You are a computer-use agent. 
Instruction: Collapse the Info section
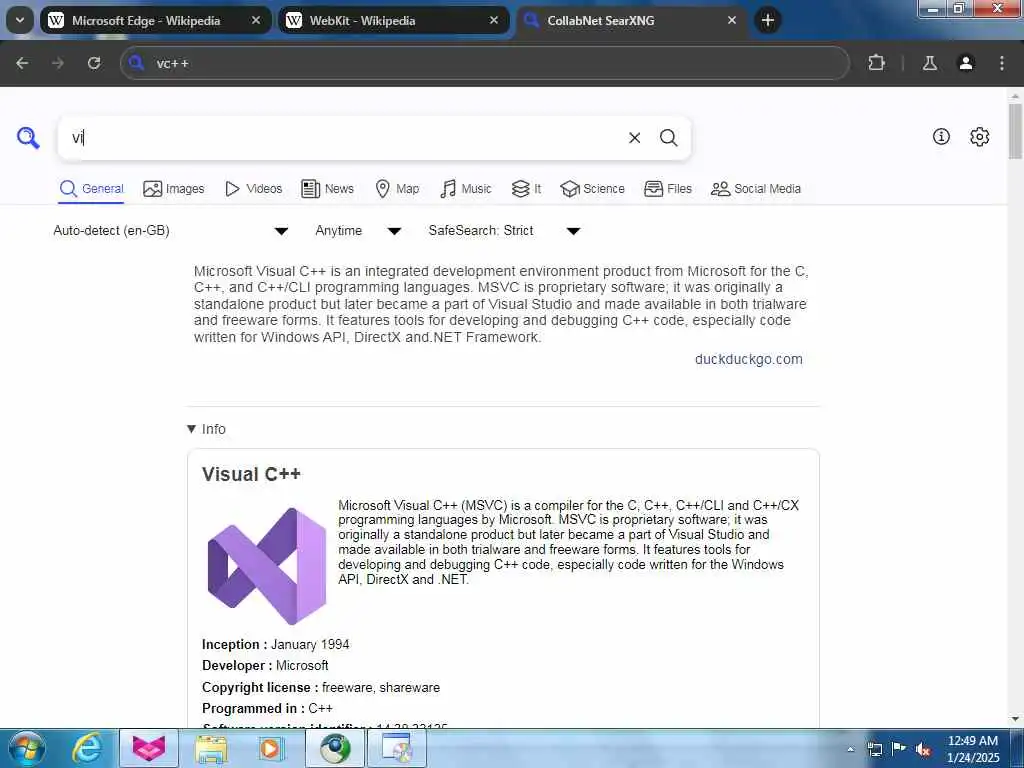pyautogui.click(x=206, y=429)
